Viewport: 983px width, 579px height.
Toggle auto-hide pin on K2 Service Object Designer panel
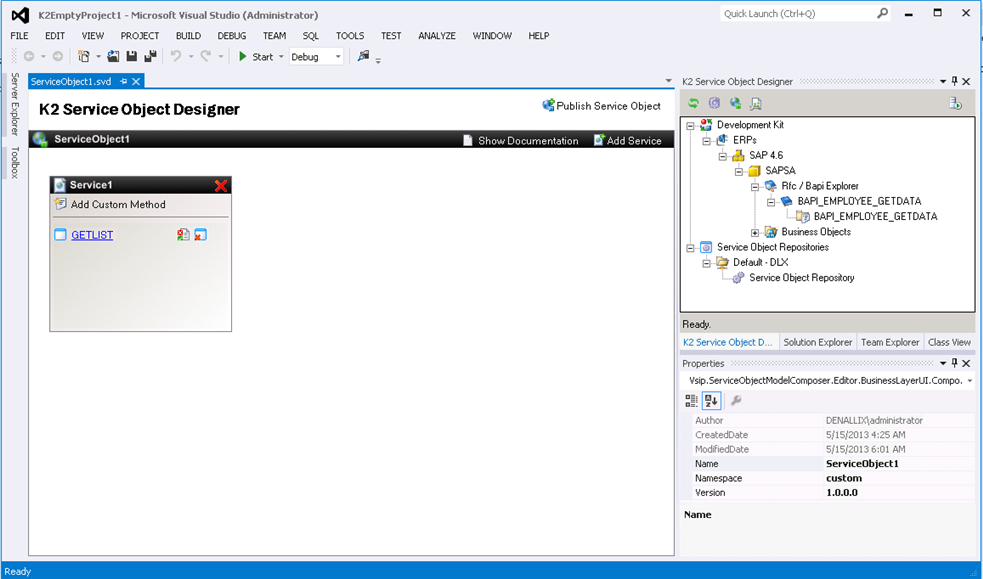pos(955,81)
